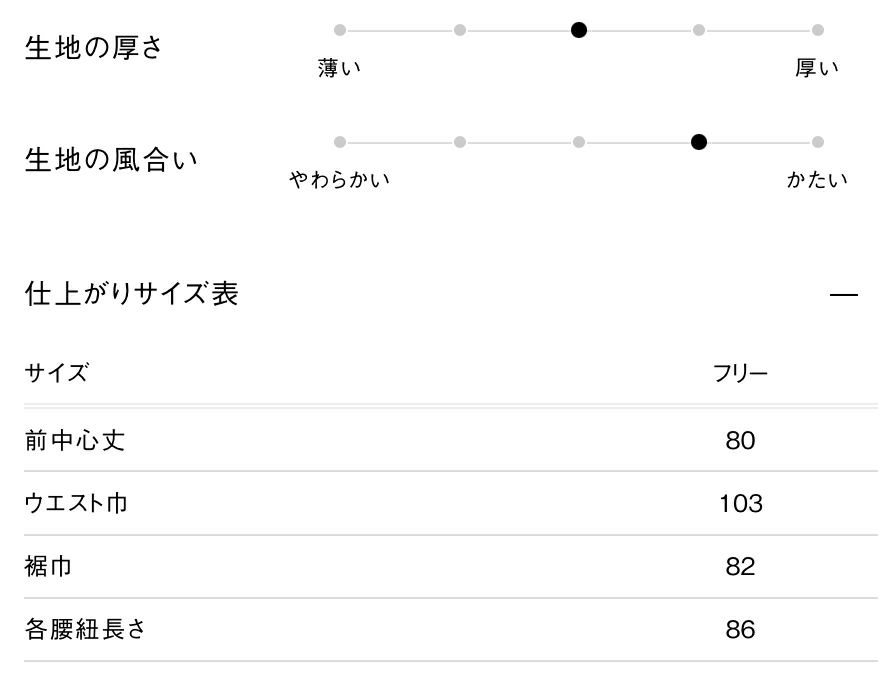Select the filled black dot on 生地の風合い scale
This screenshot has height=682, width=896.
click(699, 142)
